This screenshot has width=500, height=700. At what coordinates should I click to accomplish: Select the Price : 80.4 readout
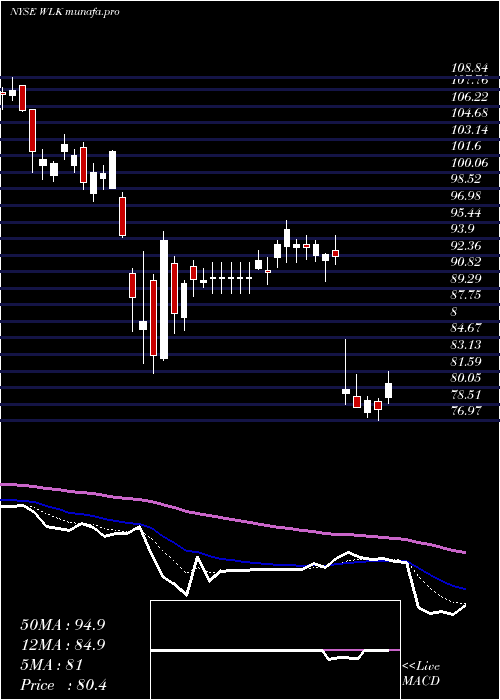tap(63, 685)
